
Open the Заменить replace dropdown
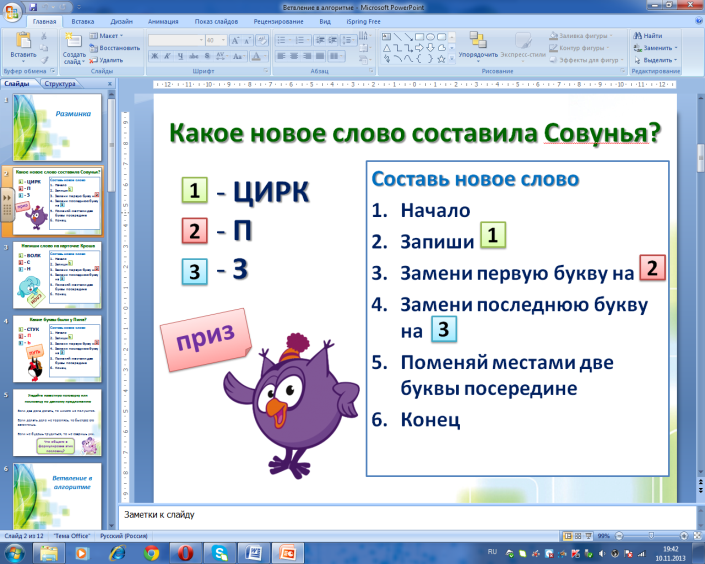(656, 48)
